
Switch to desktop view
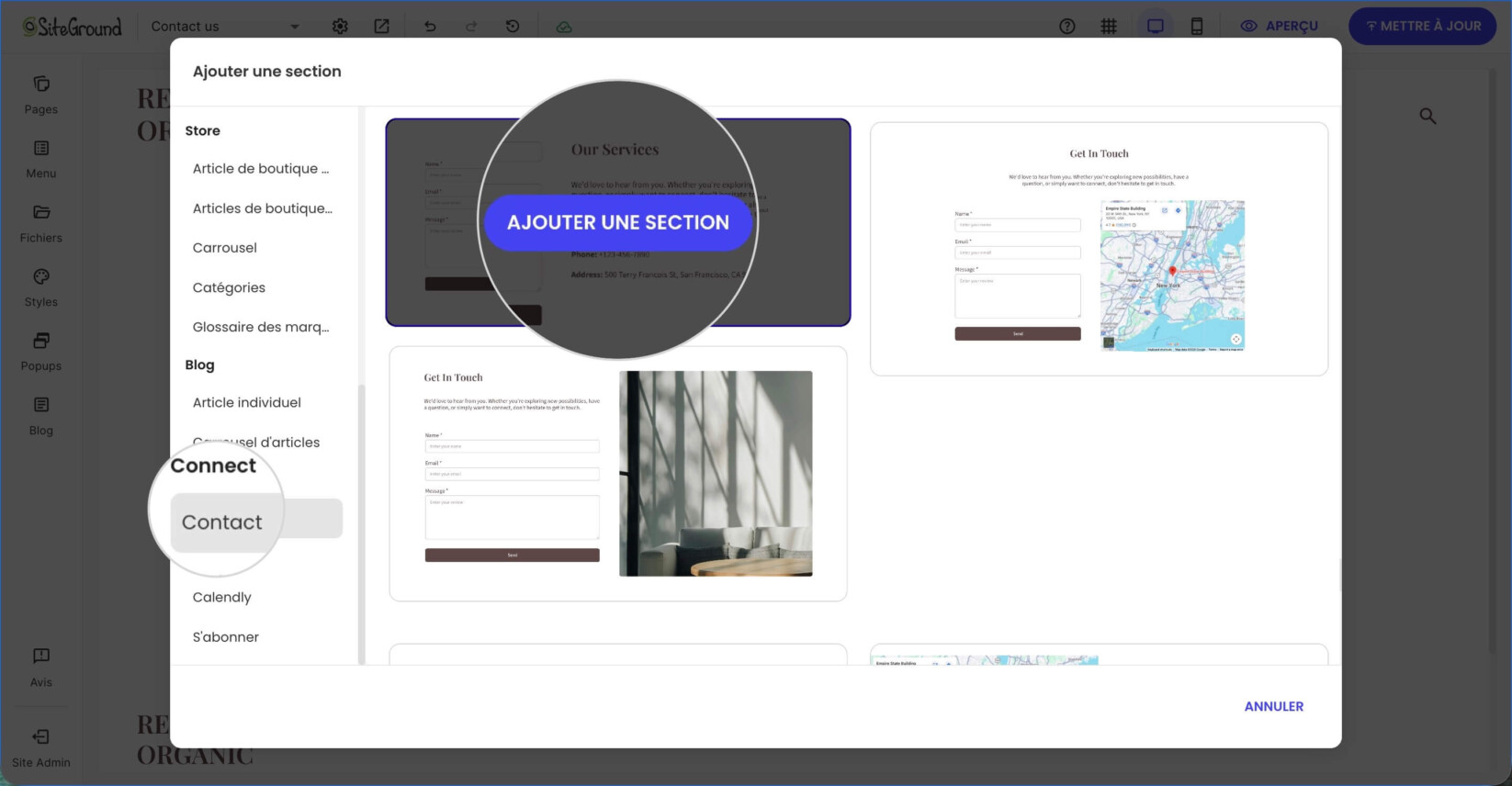coord(1155,27)
